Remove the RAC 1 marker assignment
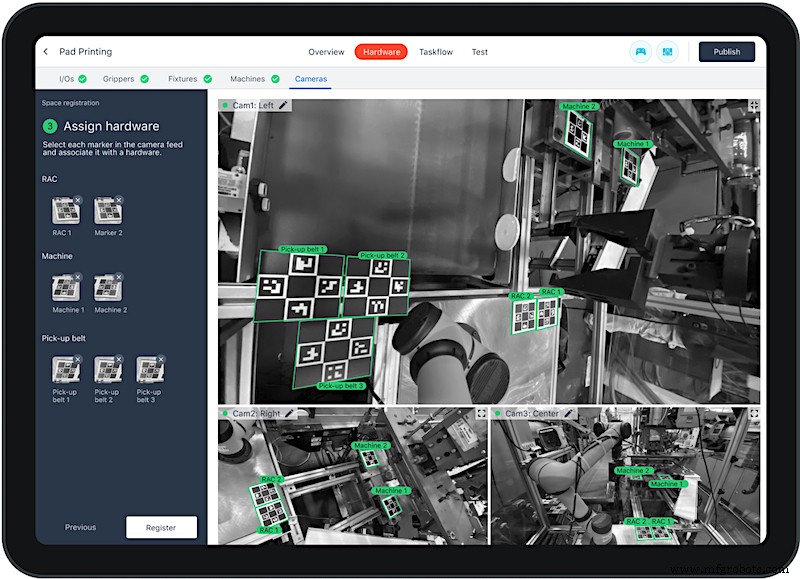 77,200
